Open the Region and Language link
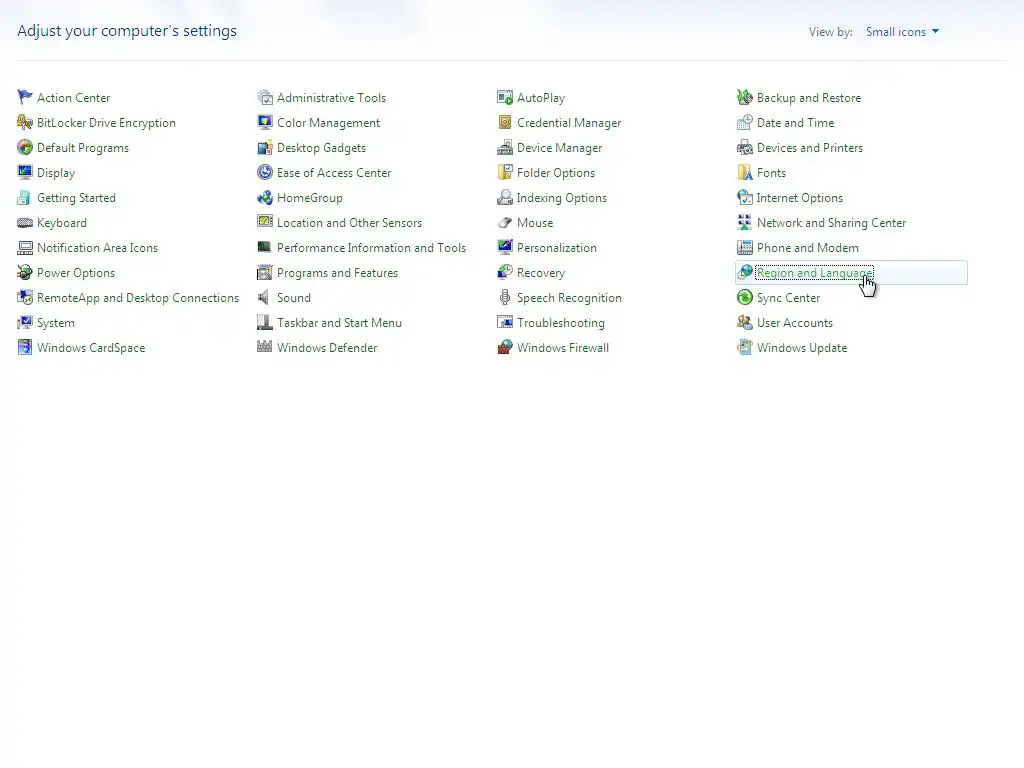This screenshot has height=768, width=1024. click(x=814, y=273)
